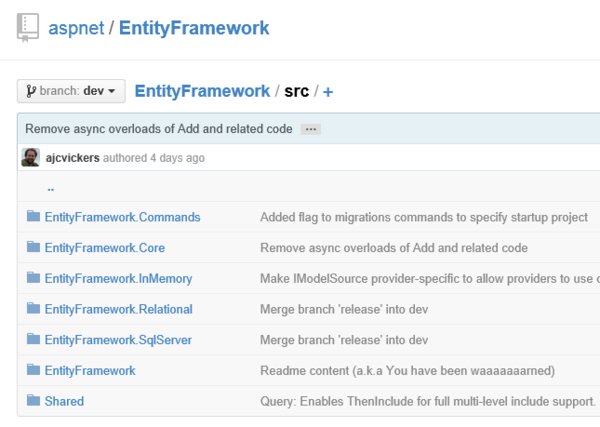
Task: Open 'Added flag to migrations commands' commit
Action: pos(424,217)
